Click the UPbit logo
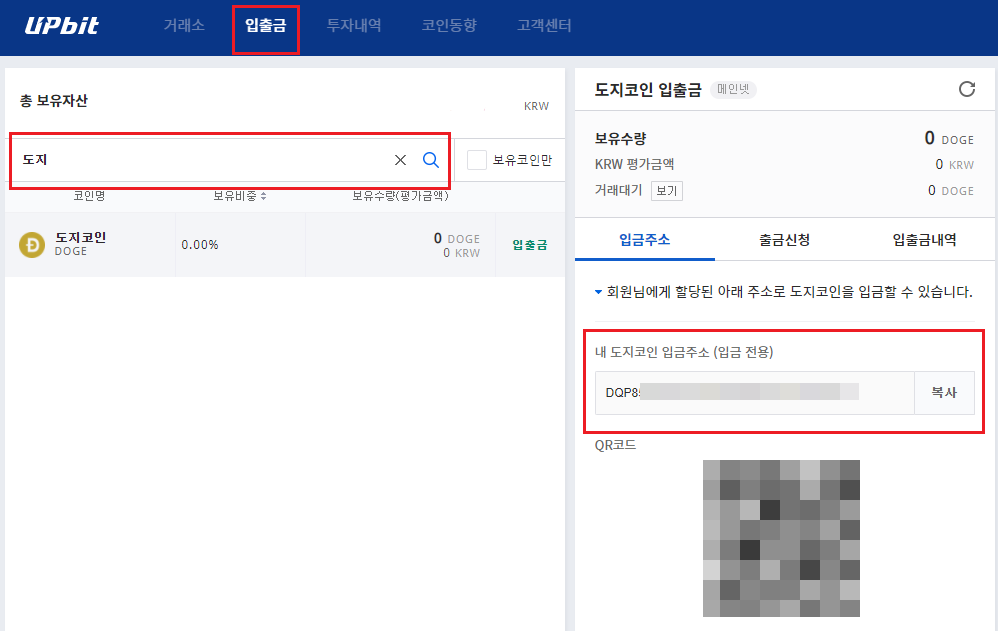 tap(62, 25)
